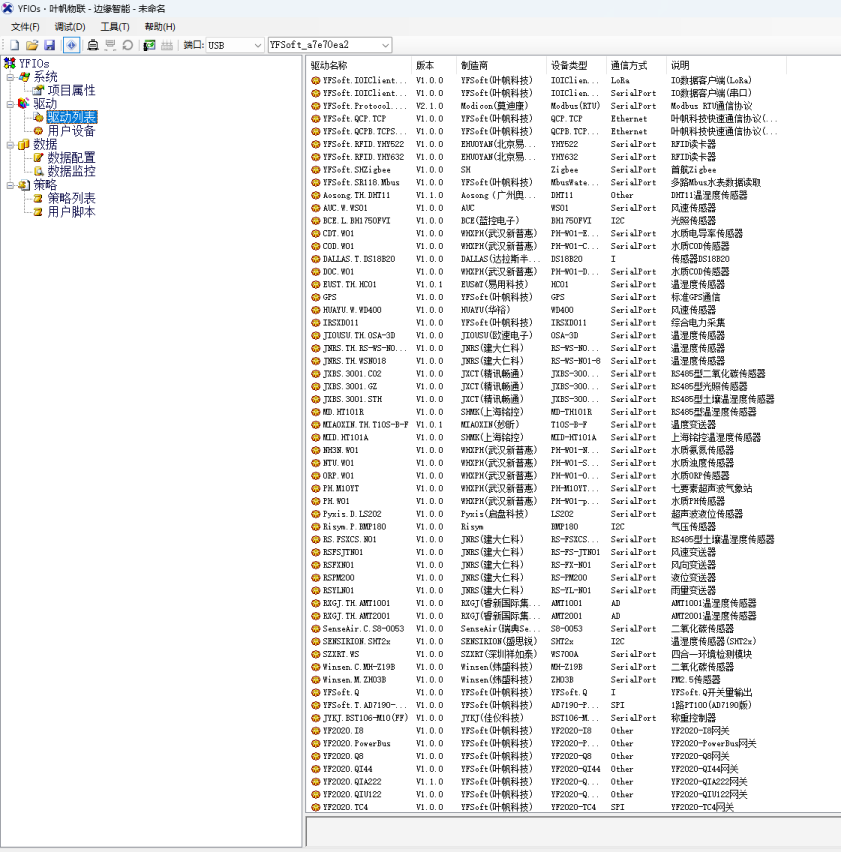Click the icon beside 数据监控 in tree
Image resolution: width=841 pixels, height=852 pixels.
pyautogui.click(x=39, y=171)
